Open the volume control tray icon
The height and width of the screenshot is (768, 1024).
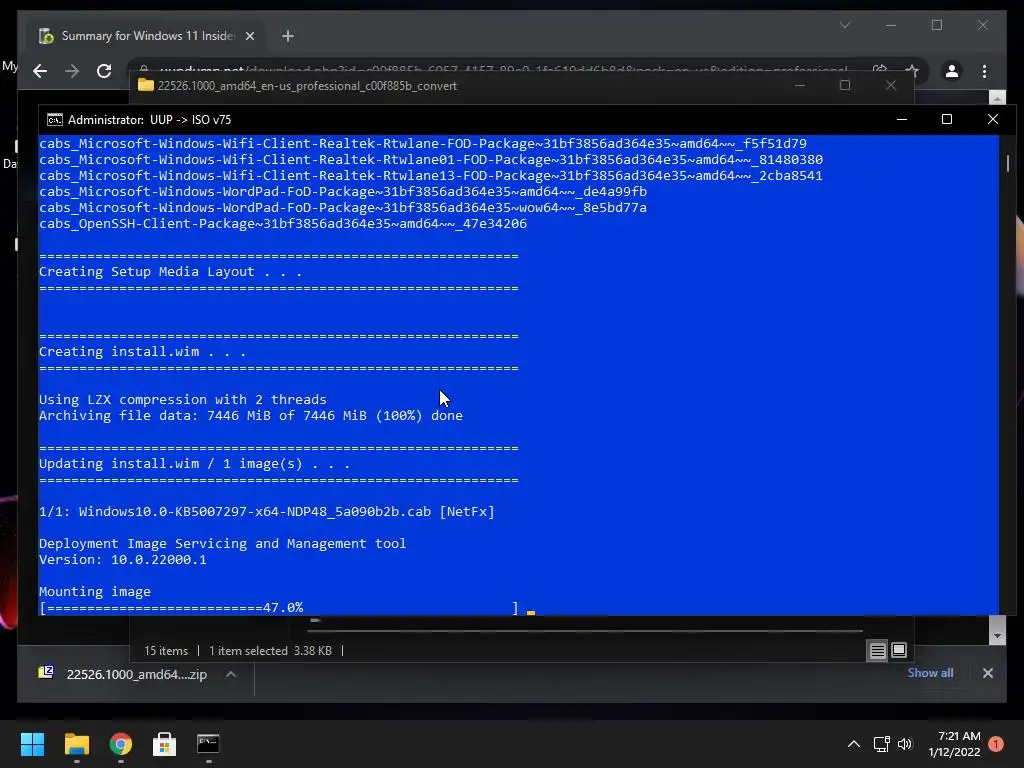point(905,744)
